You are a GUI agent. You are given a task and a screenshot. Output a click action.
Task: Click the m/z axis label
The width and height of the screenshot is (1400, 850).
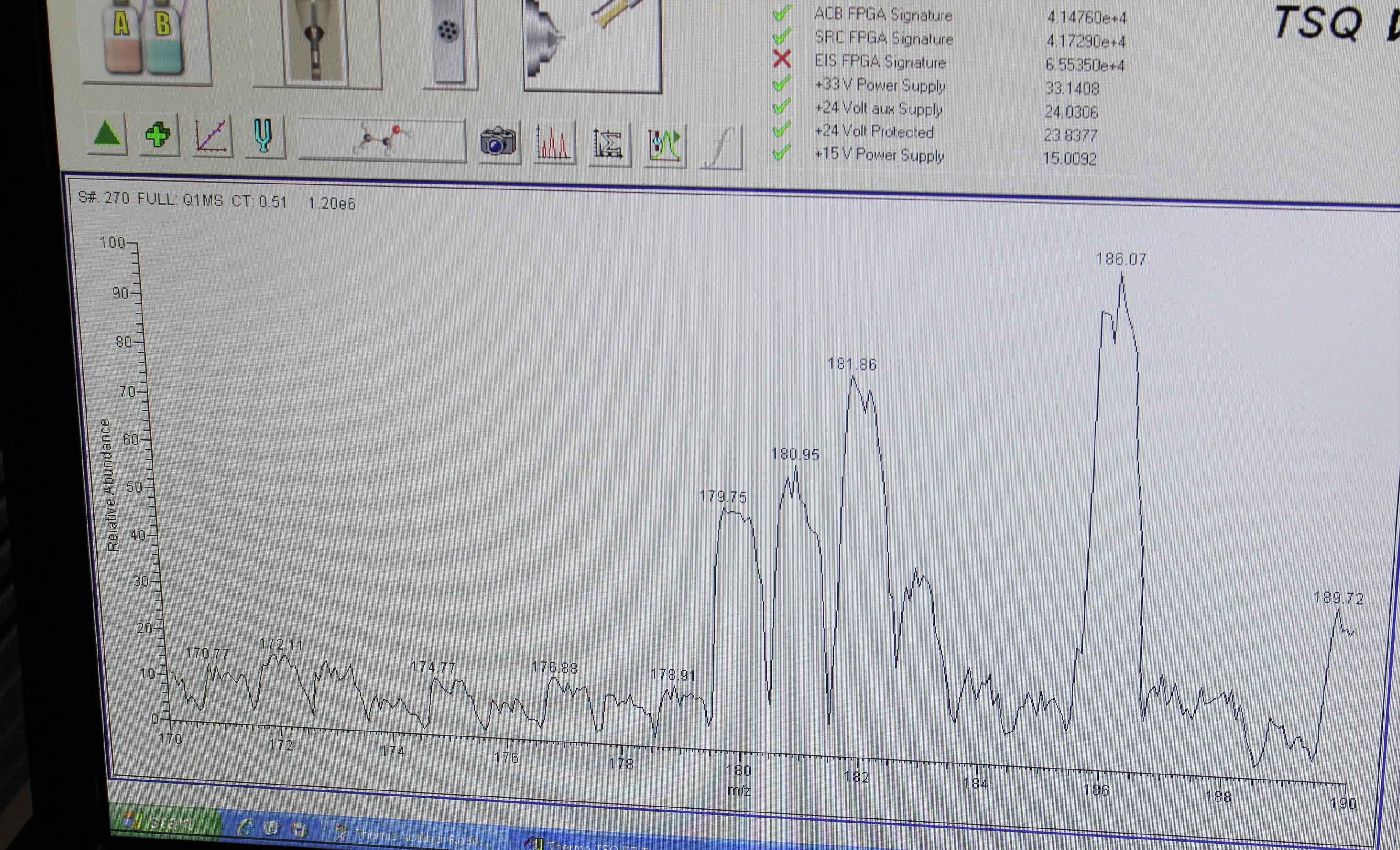739,790
